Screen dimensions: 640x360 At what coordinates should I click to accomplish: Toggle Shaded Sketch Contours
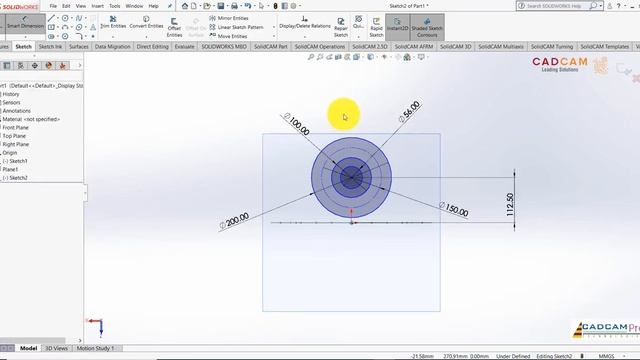point(427,27)
